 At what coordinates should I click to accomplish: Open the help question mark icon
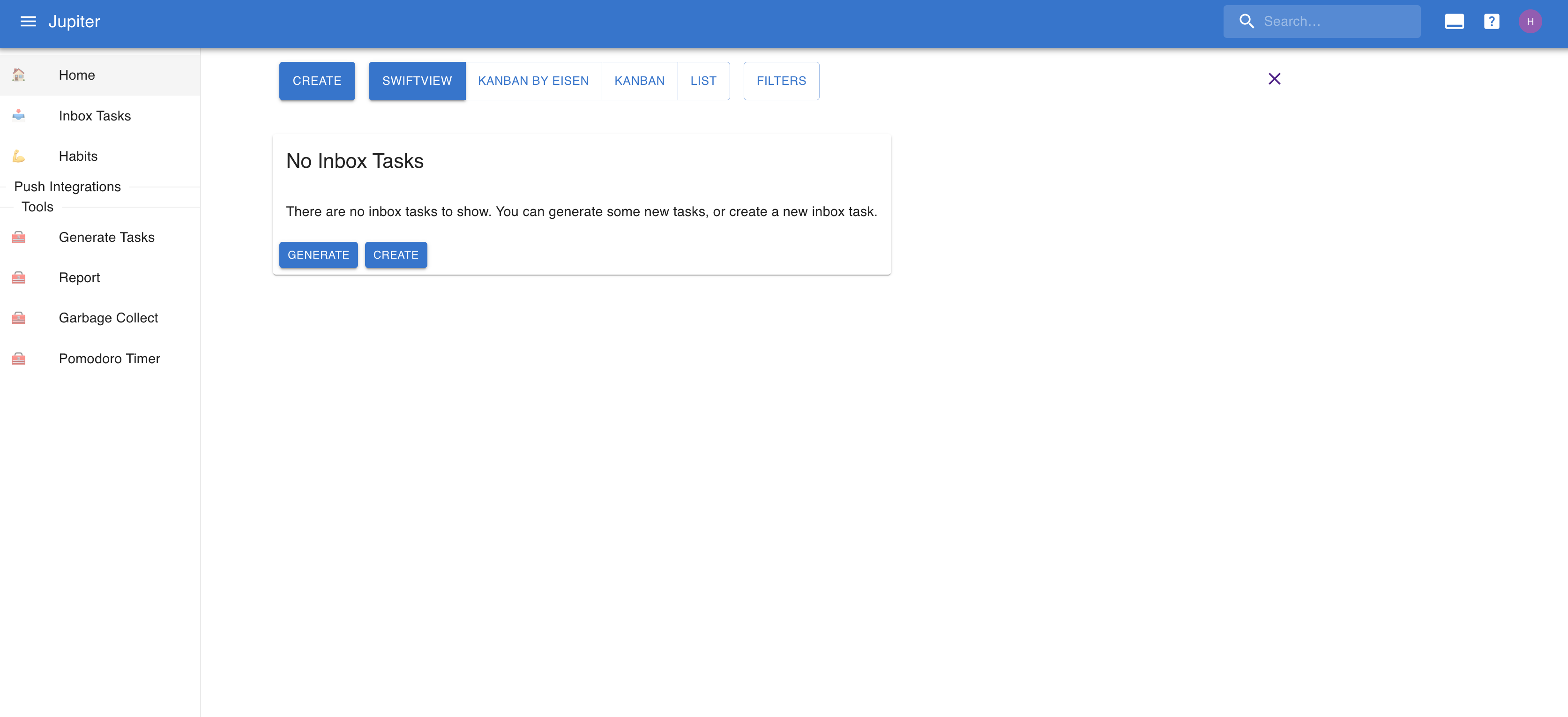click(x=1491, y=21)
